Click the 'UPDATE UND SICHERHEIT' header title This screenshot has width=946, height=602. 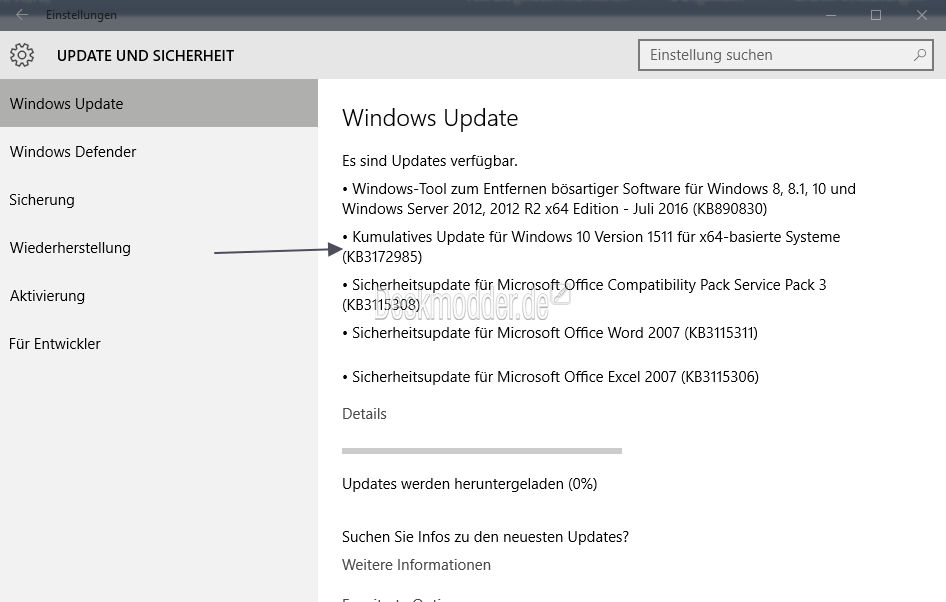(x=145, y=55)
